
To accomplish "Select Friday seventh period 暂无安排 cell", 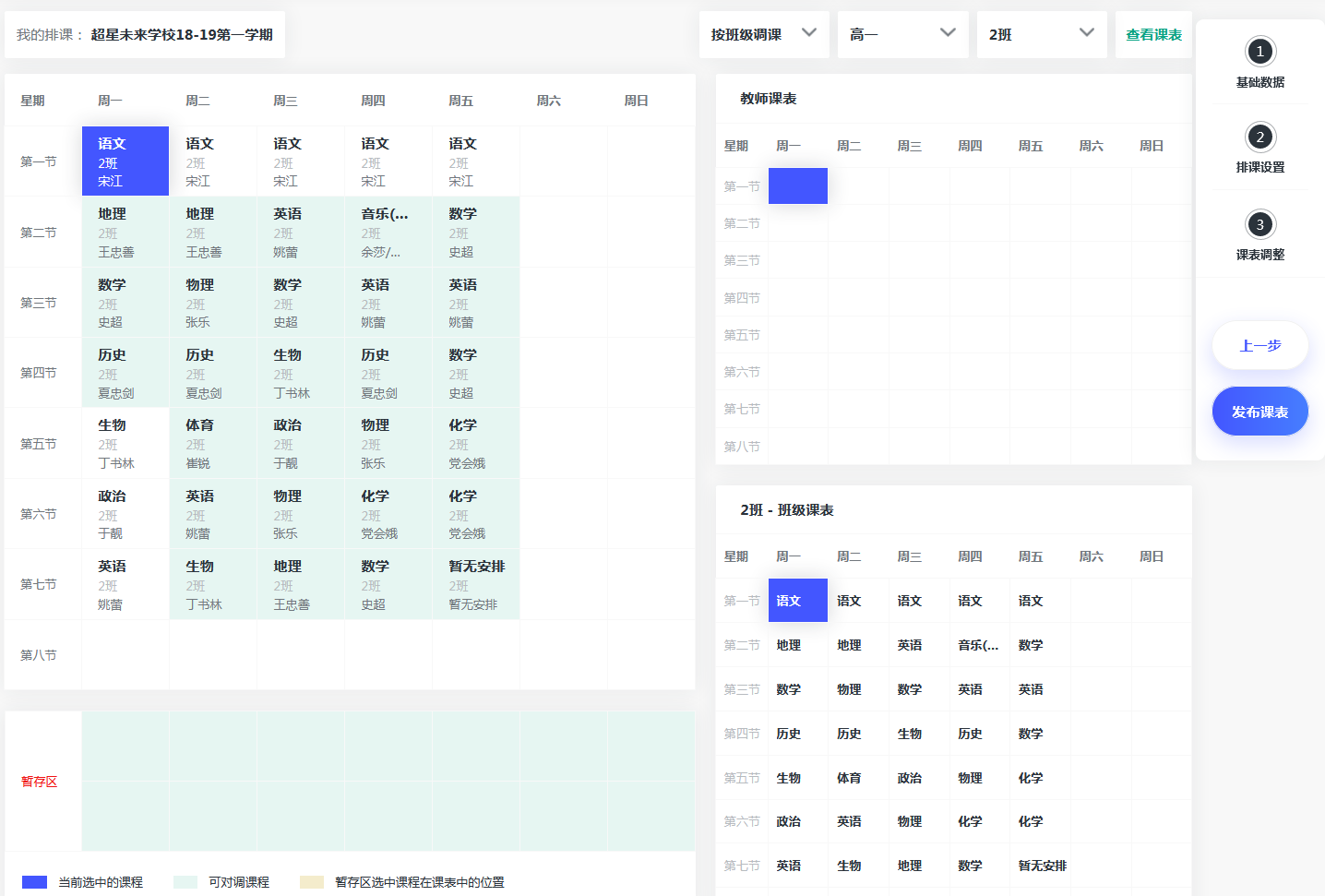I will 476,584.
